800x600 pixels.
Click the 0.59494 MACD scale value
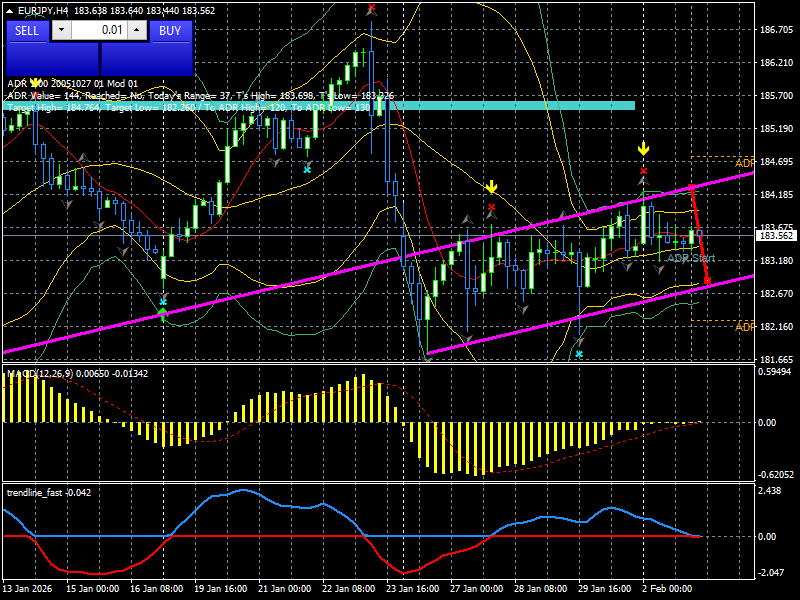[776, 371]
